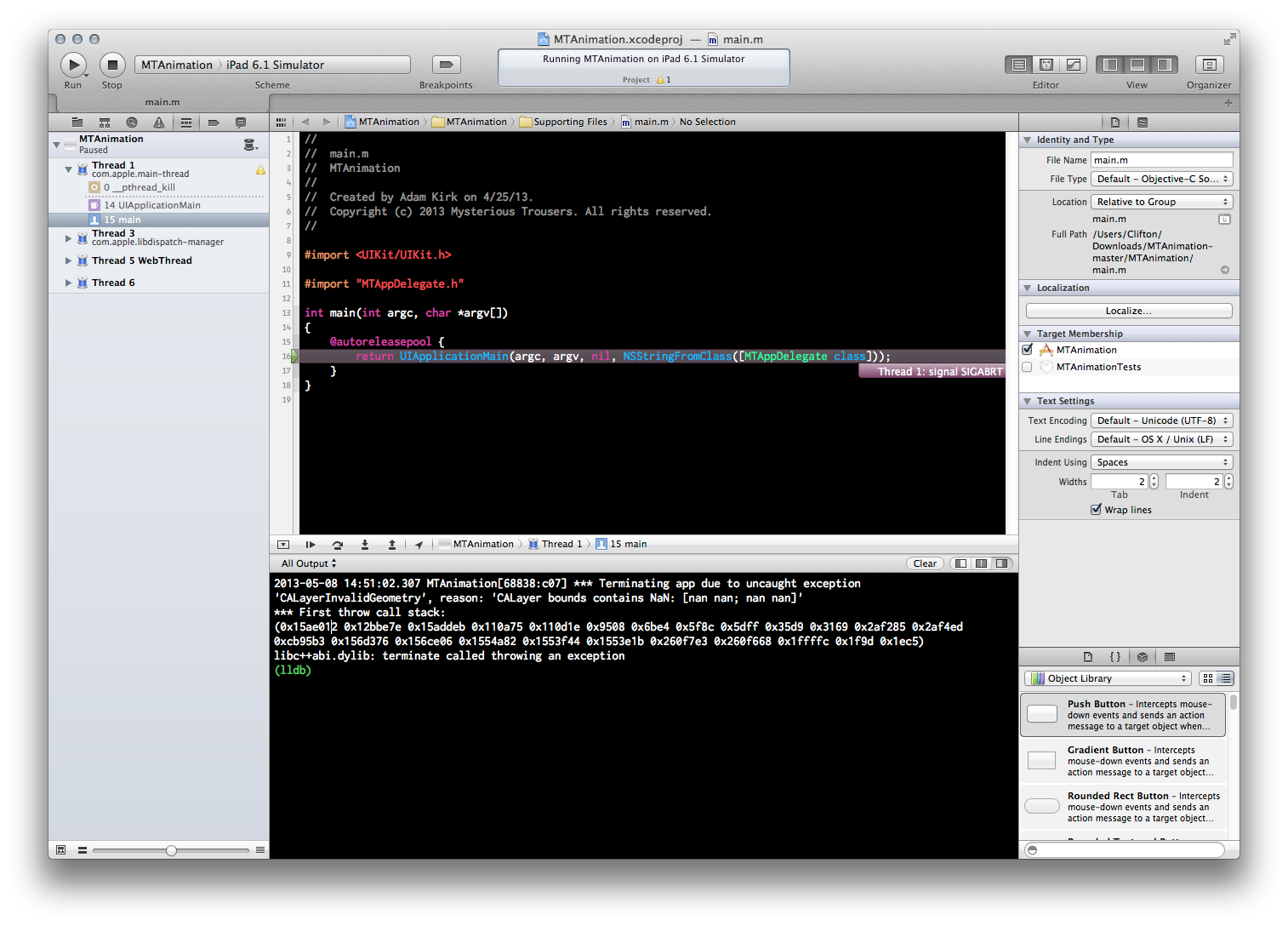This screenshot has height=926, width=1288.
Task: Open the Organizer window
Action: point(1209,65)
